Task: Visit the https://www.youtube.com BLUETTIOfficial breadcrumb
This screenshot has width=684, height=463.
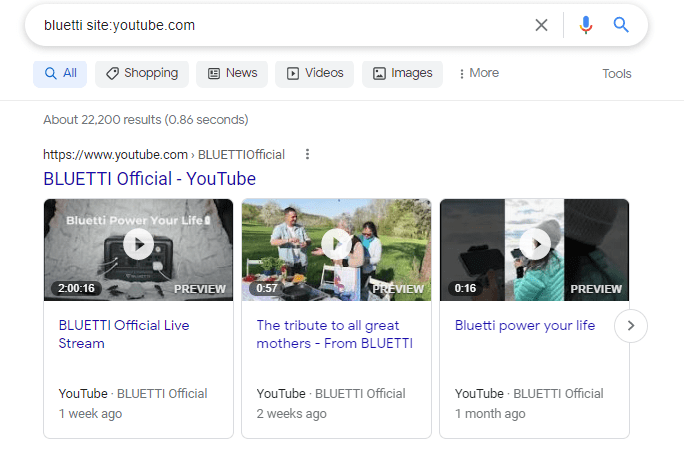Action: pos(164,154)
